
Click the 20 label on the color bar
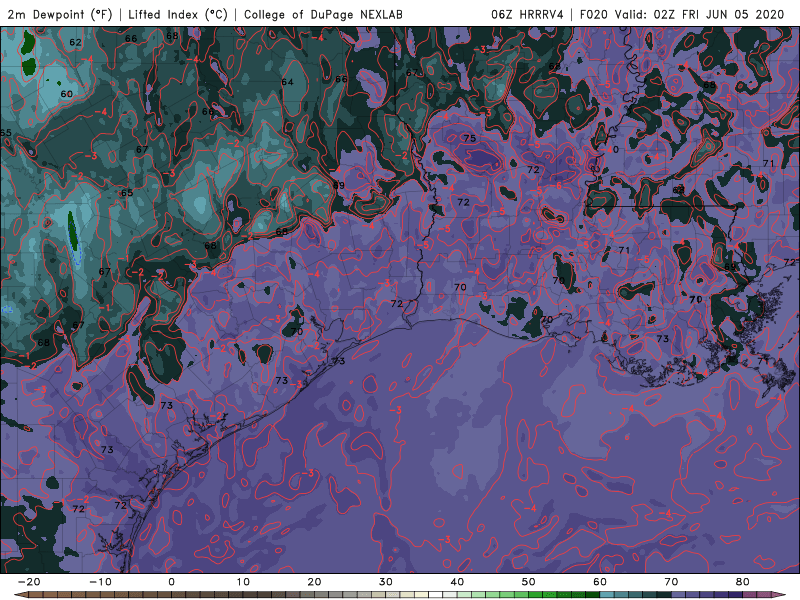[314, 582]
